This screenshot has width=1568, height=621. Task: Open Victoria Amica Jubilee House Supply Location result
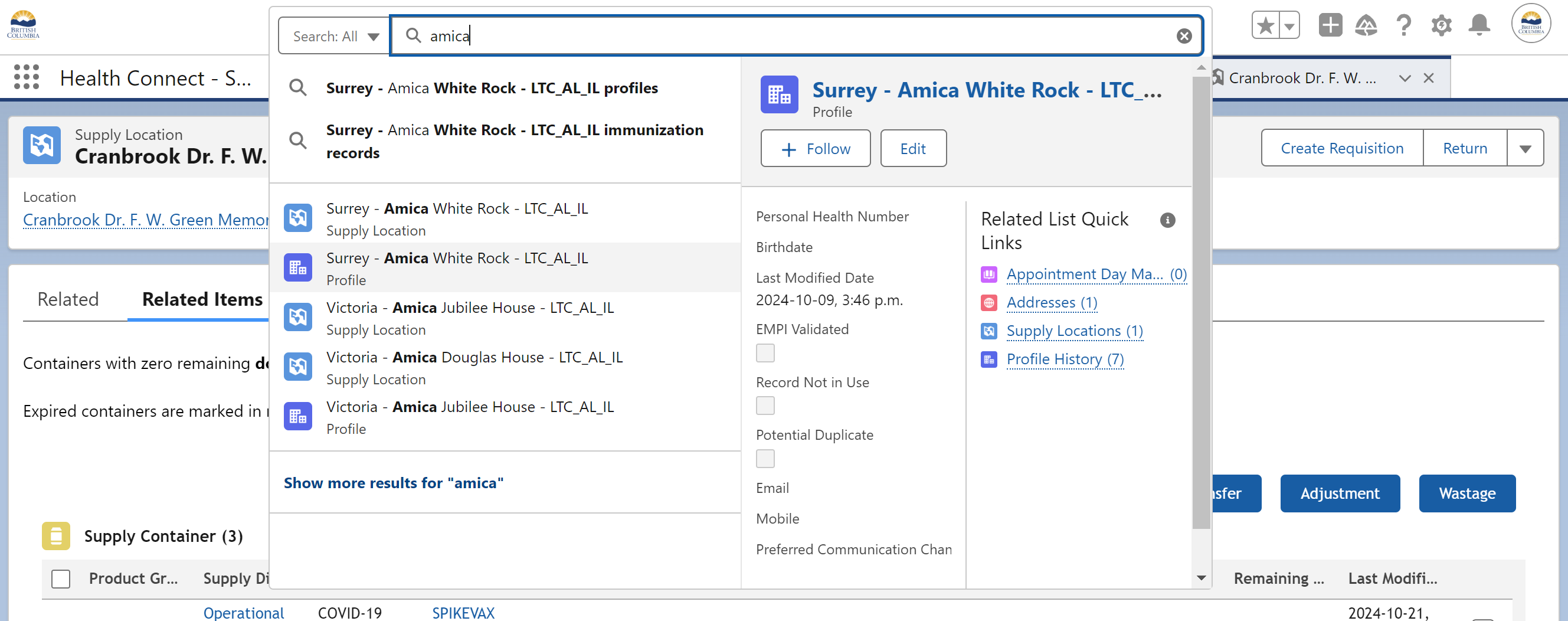coord(505,318)
